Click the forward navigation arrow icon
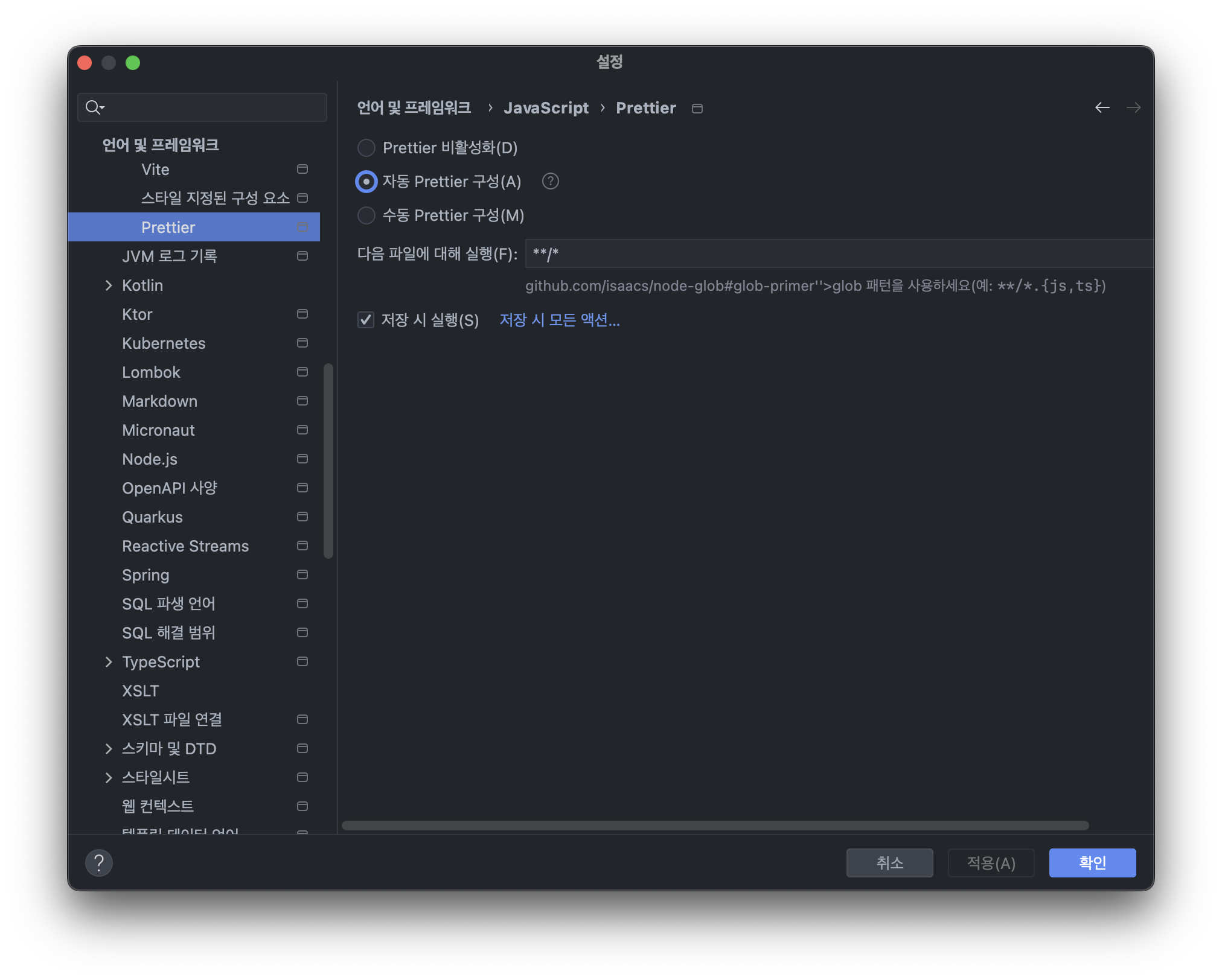 pyautogui.click(x=1133, y=107)
